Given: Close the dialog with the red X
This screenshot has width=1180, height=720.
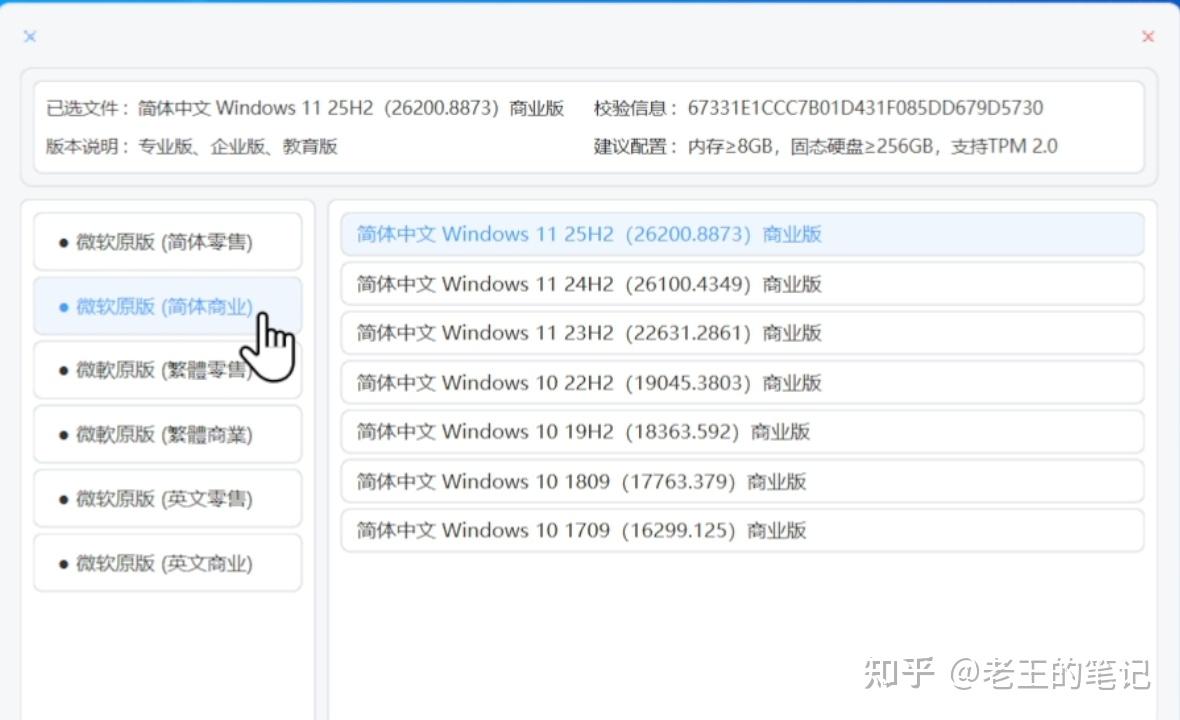Looking at the screenshot, I should pyautogui.click(x=1148, y=36).
